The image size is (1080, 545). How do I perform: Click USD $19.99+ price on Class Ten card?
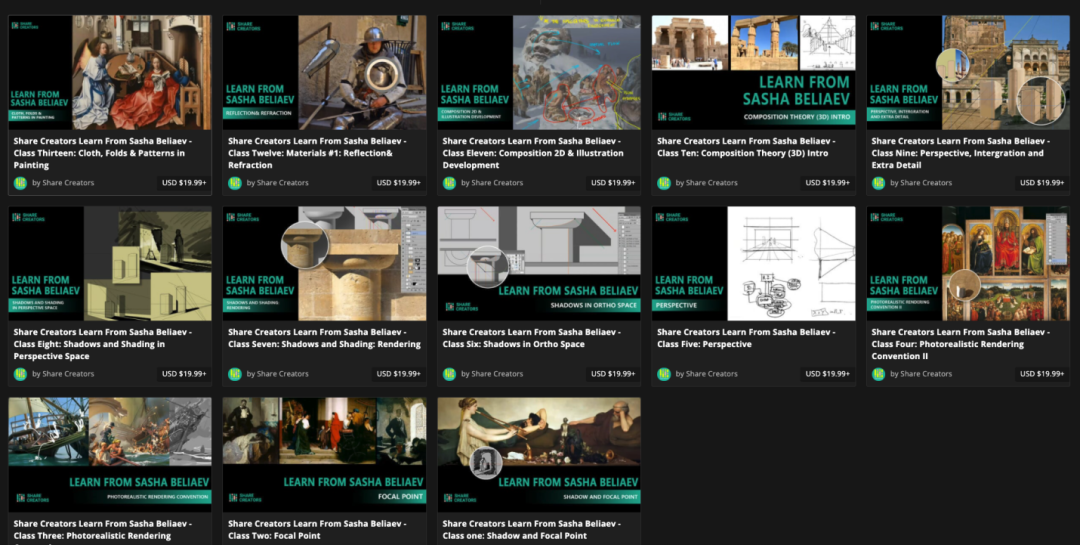828,183
